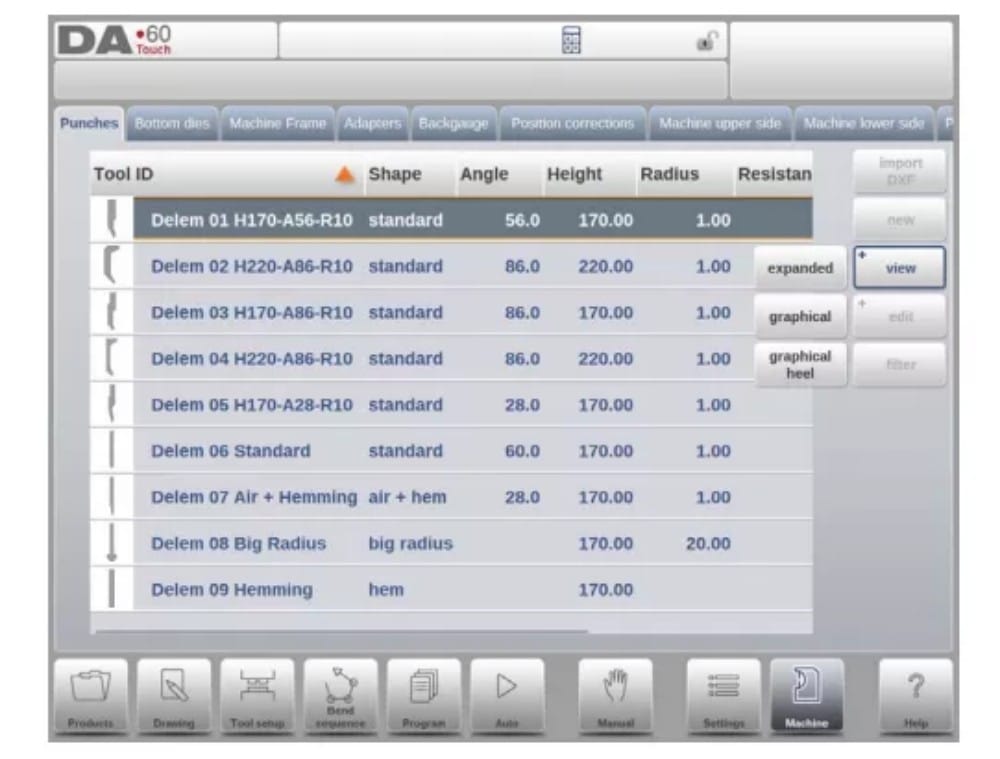Open the view options button
This screenshot has width=1000, height=759.
[900, 268]
